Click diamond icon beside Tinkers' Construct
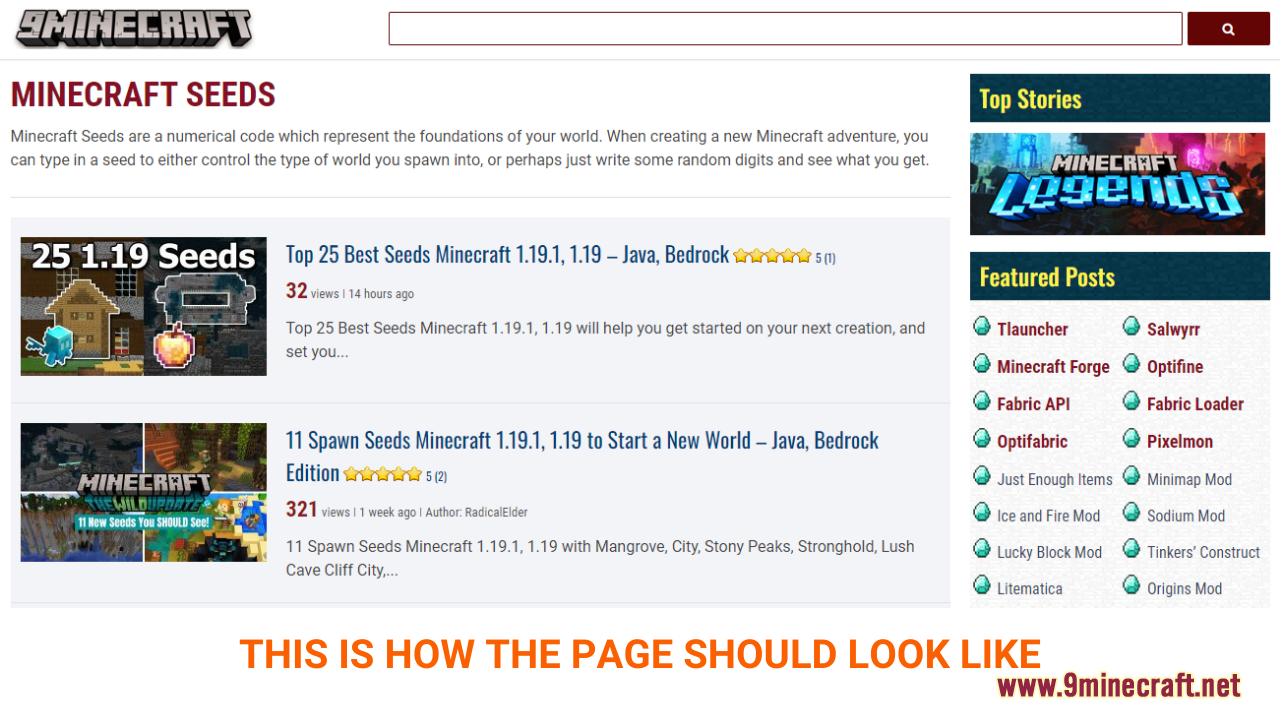Viewport: 1280px width, 720px height. 1131,549
